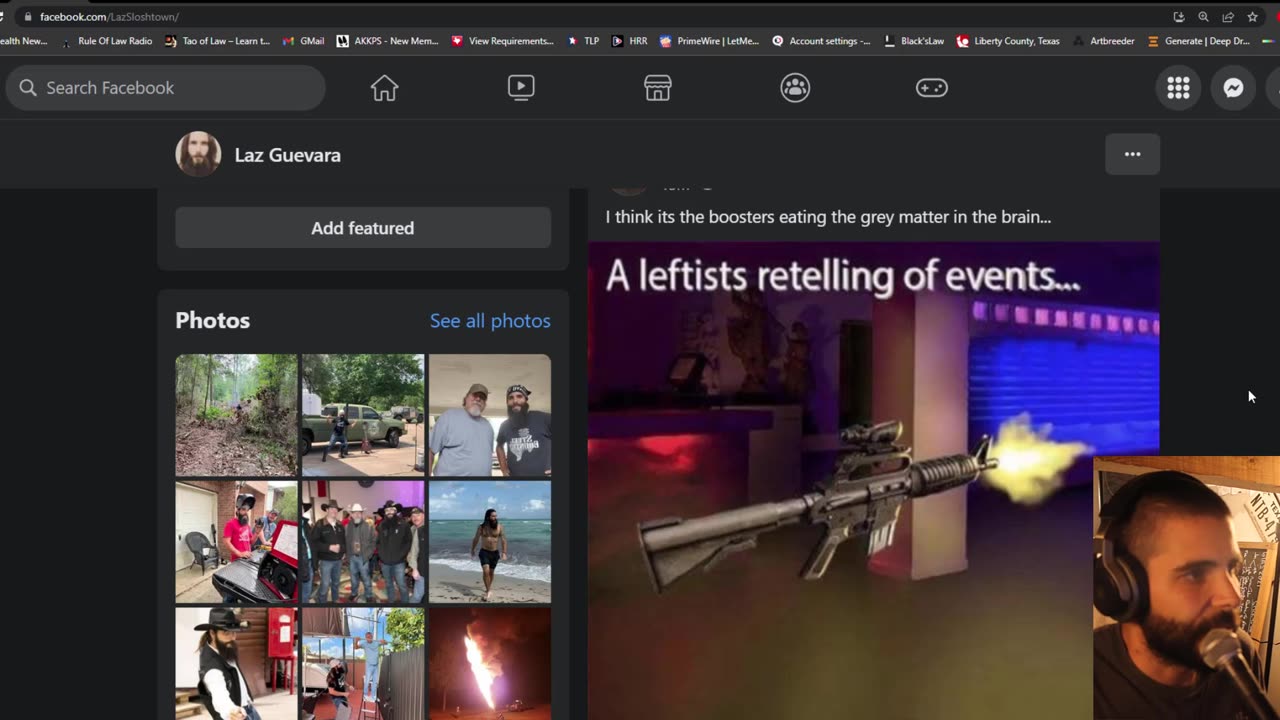This screenshot has width=1280, height=720.
Task: Click the Add featured button
Action: [x=363, y=228]
